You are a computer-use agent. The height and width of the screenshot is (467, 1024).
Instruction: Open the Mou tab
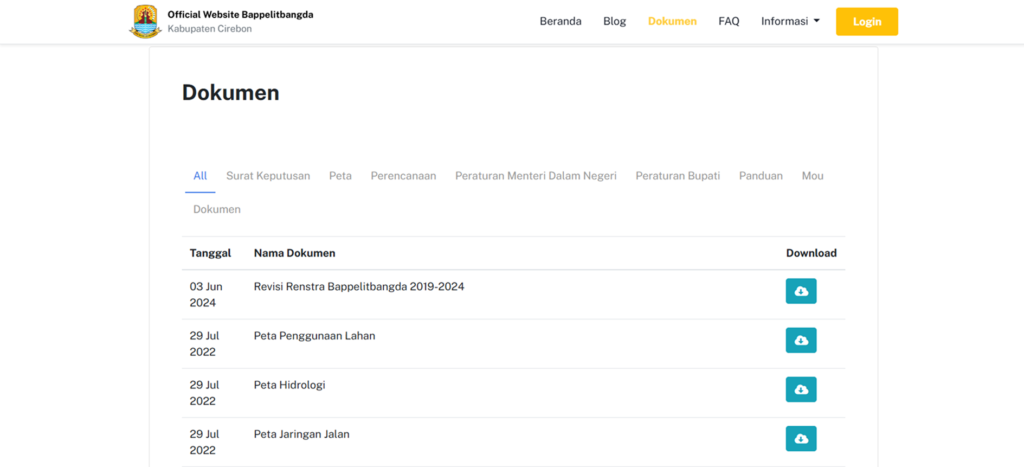point(812,176)
